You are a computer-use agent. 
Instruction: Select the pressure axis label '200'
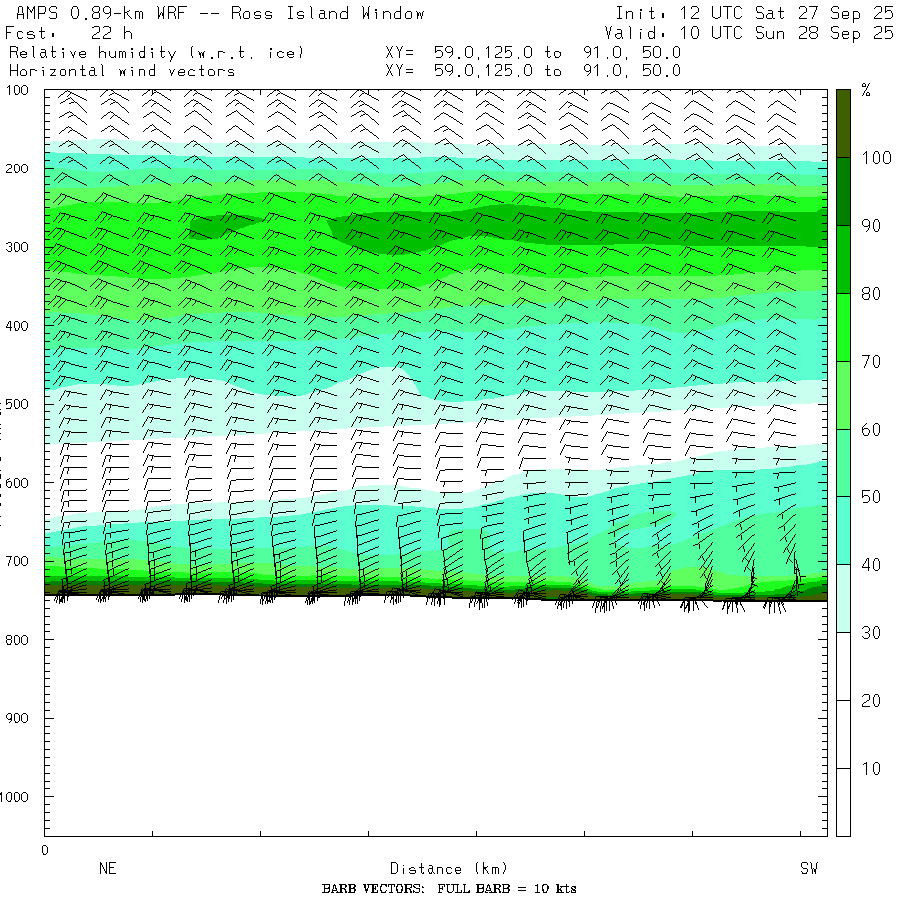(x=17, y=169)
